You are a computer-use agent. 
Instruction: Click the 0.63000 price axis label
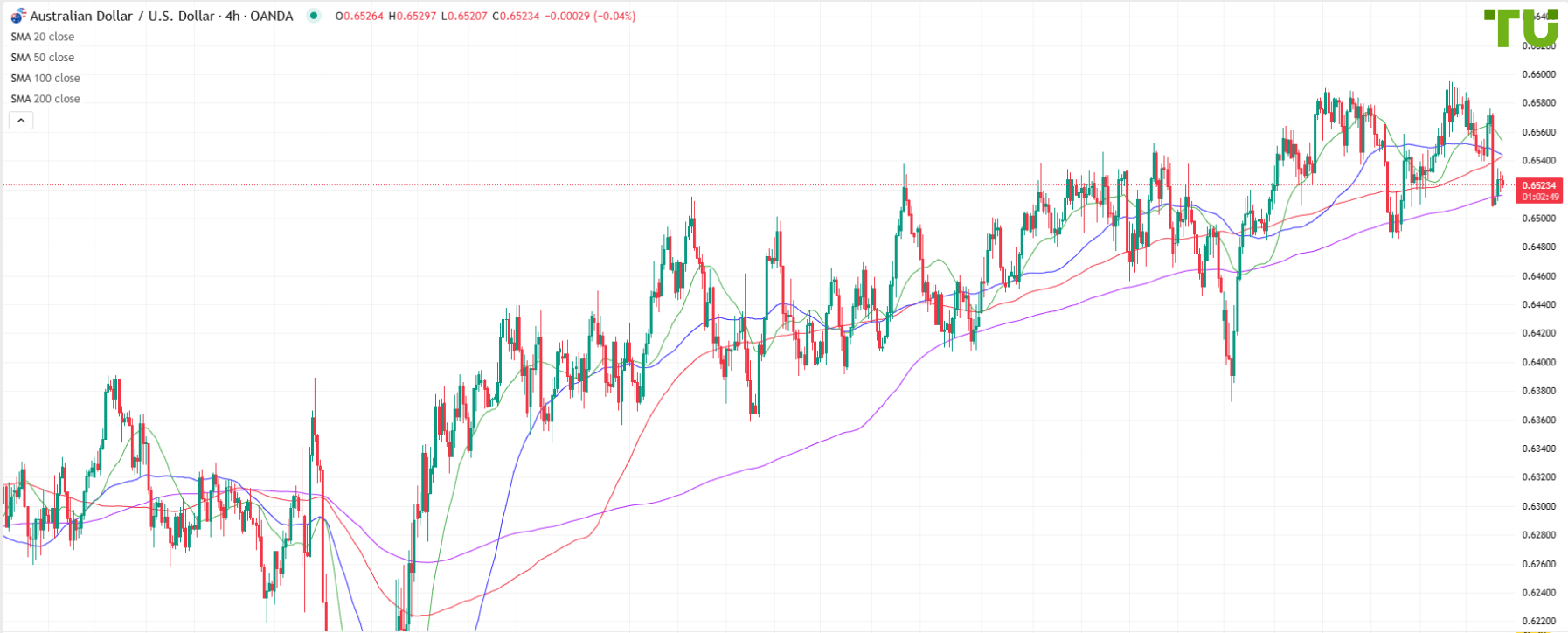point(1538,506)
